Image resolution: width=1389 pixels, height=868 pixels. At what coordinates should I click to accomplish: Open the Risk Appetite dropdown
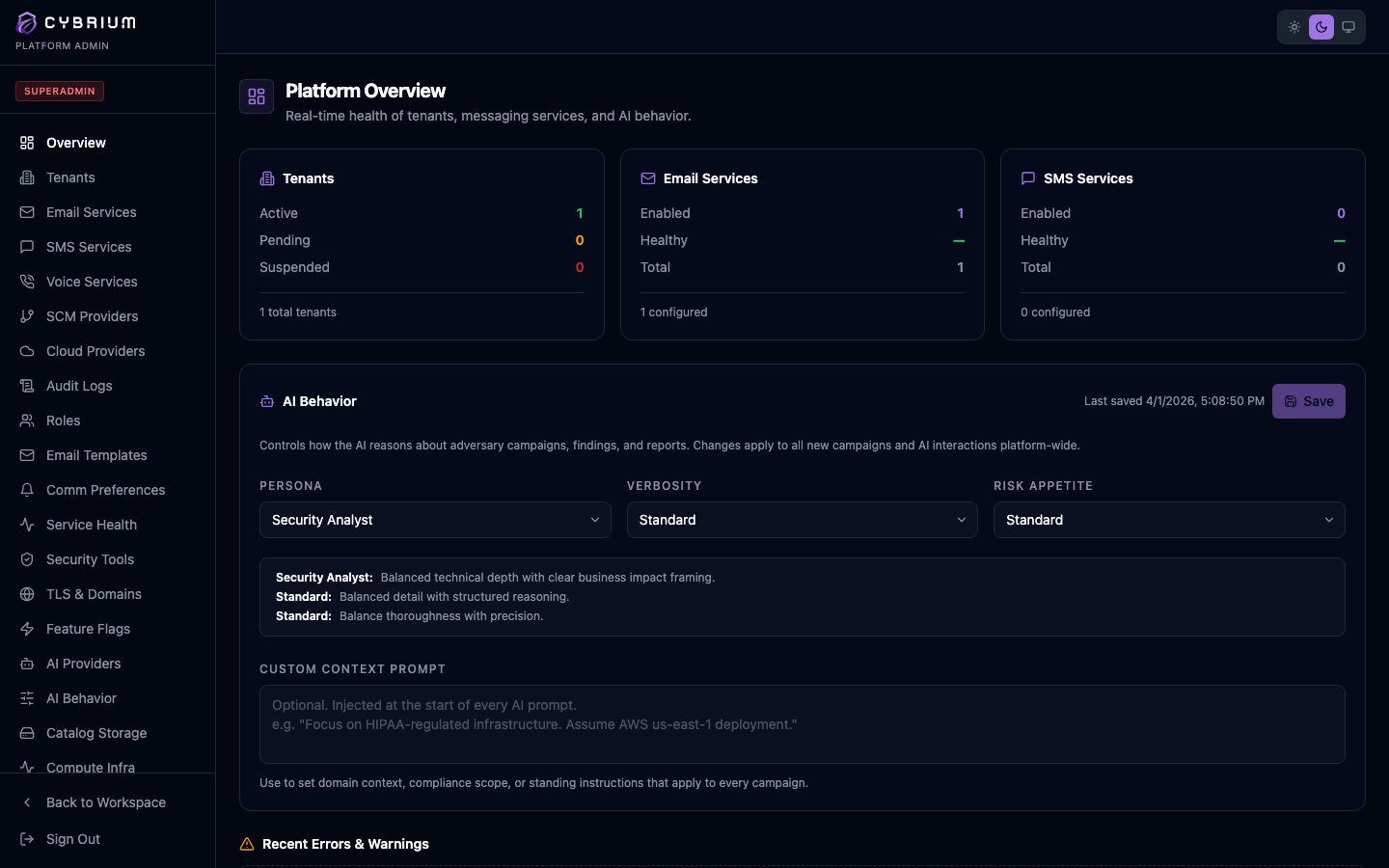(x=1169, y=520)
